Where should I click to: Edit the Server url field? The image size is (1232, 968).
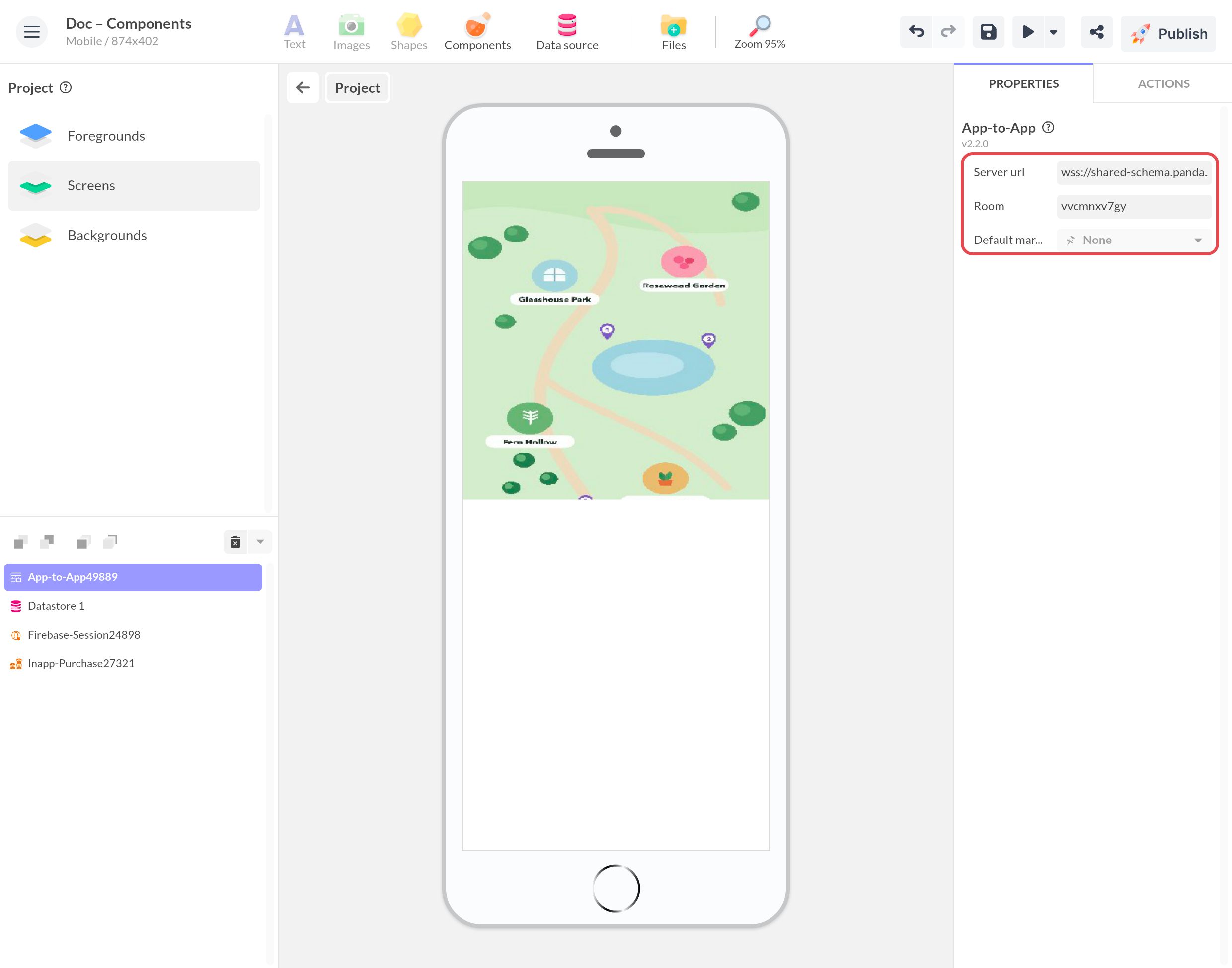[1134, 172]
